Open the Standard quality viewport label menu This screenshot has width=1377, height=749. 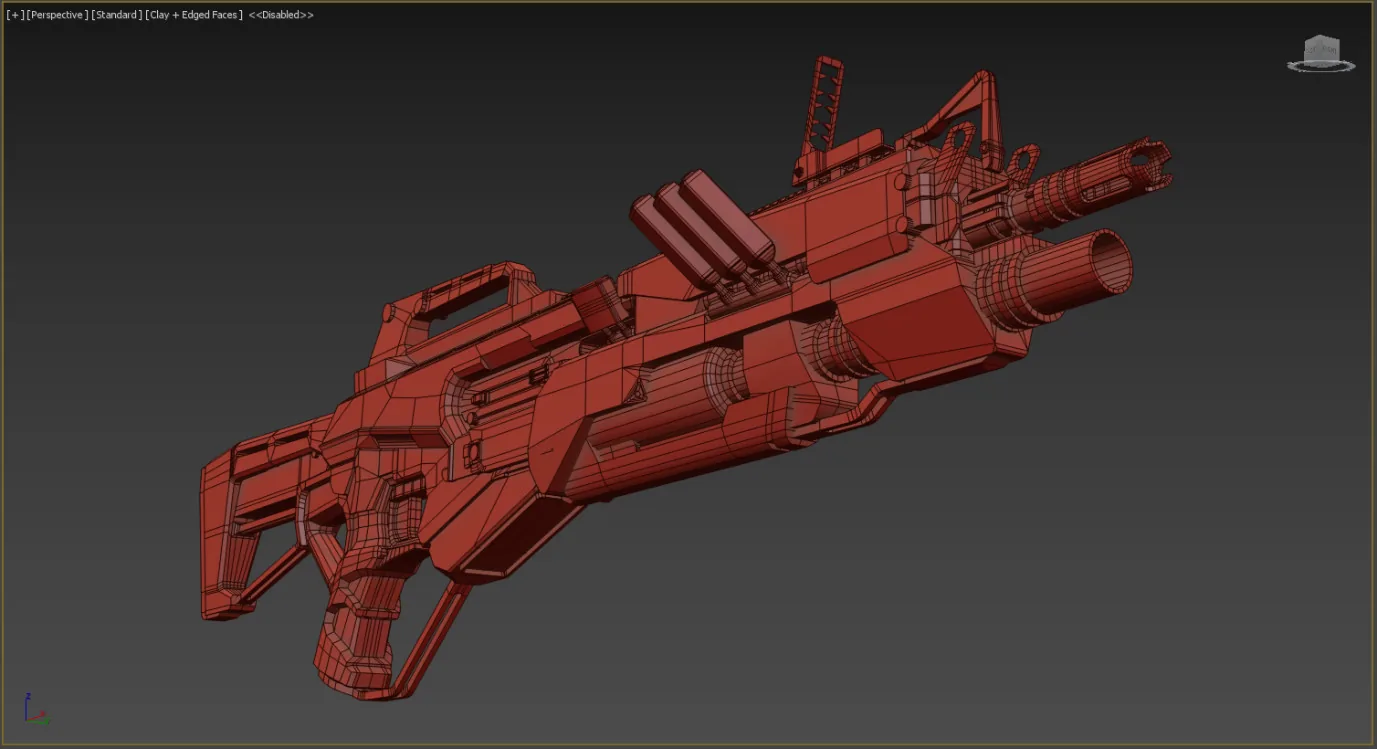click(117, 15)
